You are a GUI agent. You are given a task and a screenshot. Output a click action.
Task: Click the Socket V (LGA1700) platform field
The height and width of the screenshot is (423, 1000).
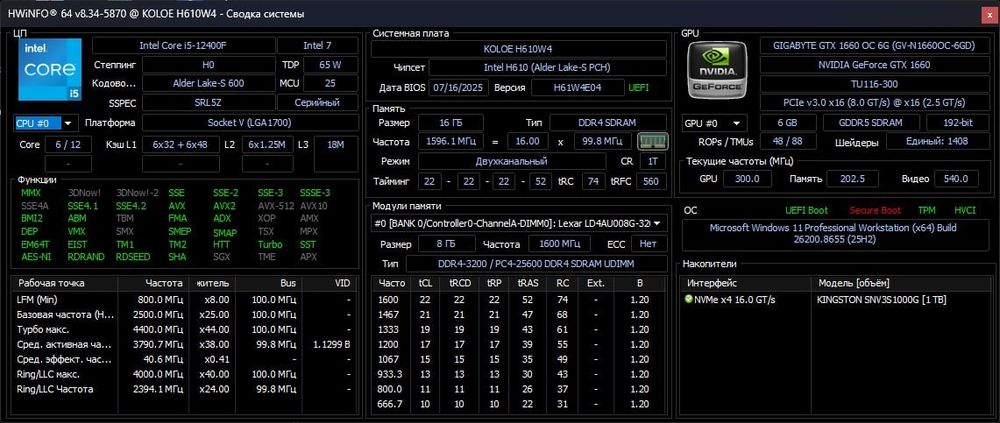249,123
